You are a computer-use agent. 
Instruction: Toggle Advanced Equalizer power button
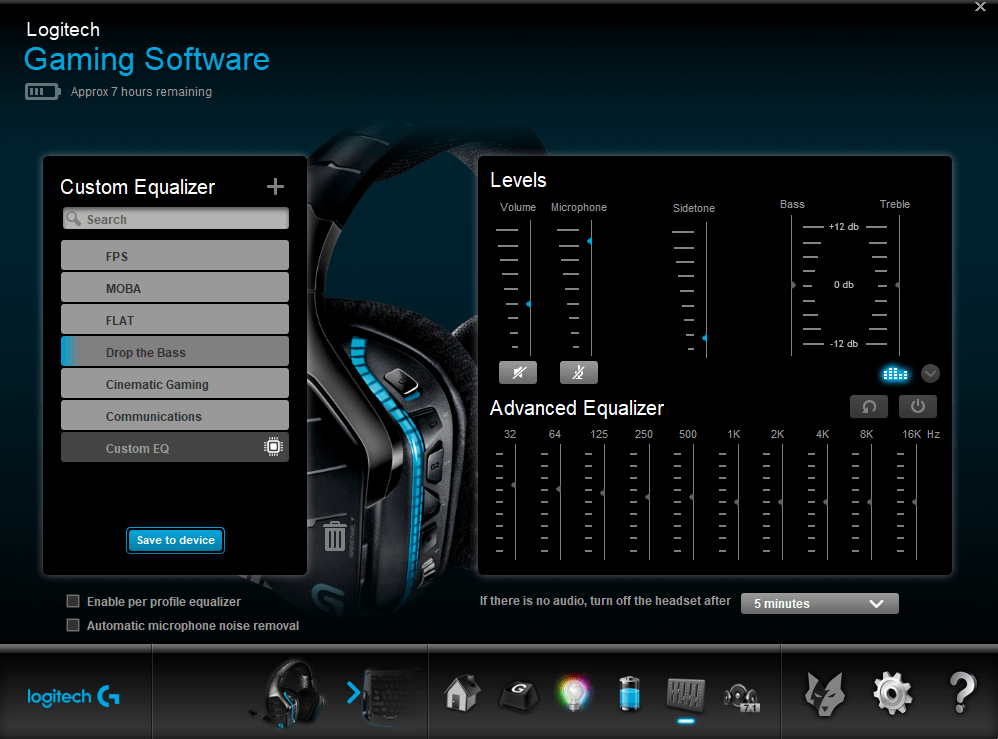tap(917, 406)
